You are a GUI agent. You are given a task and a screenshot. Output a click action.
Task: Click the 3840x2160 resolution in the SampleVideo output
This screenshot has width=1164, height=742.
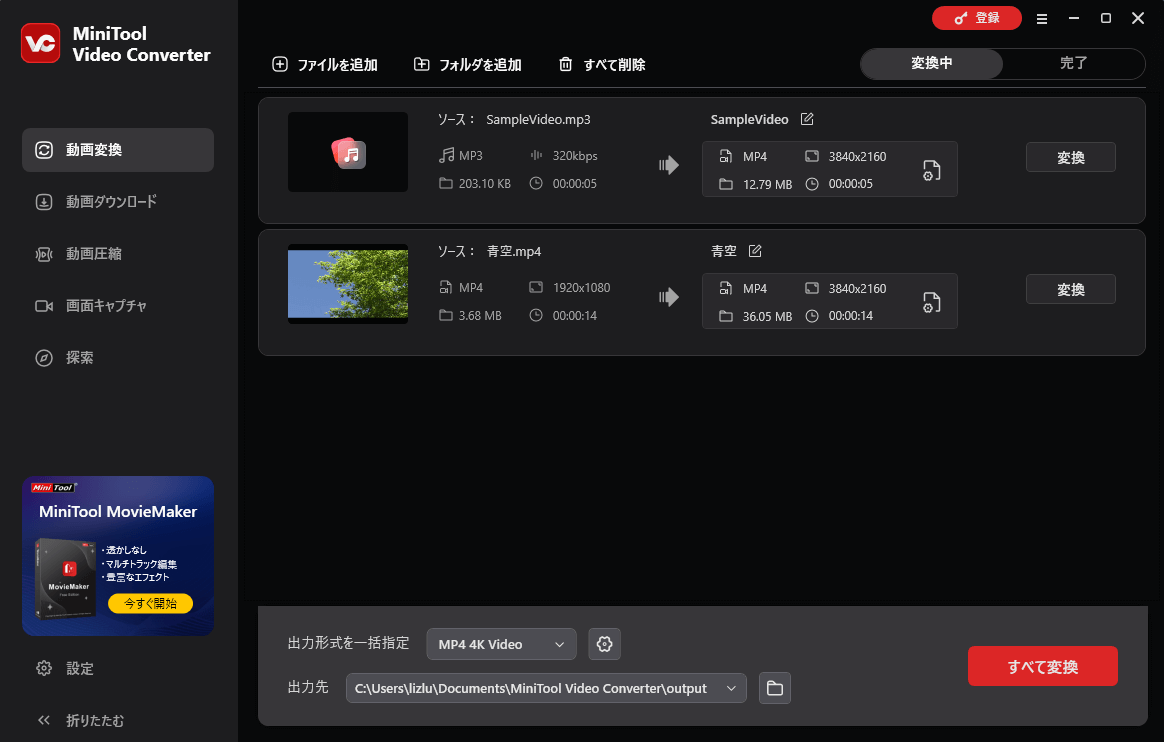tap(857, 157)
